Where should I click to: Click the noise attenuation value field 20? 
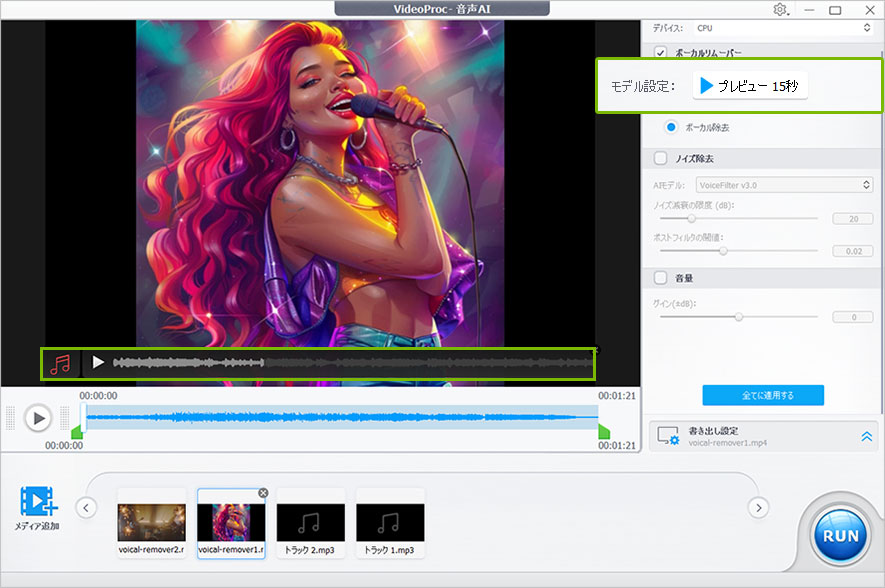(x=853, y=218)
